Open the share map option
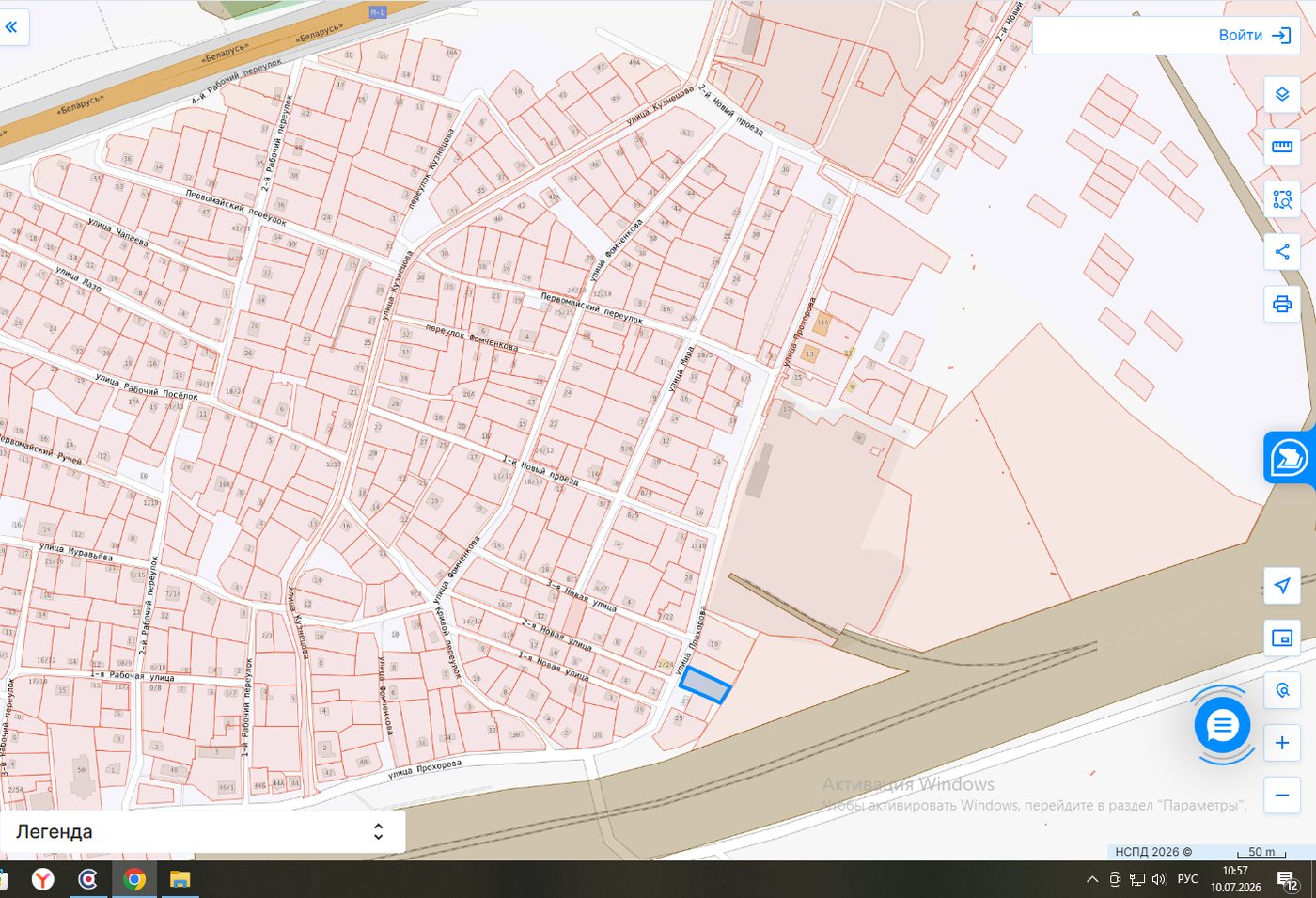Screen dimensions: 1316x898 point(1282,252)
